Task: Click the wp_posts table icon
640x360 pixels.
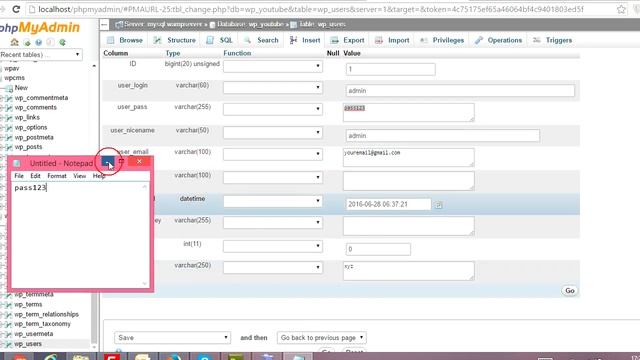Action: (x=9, y=147)
